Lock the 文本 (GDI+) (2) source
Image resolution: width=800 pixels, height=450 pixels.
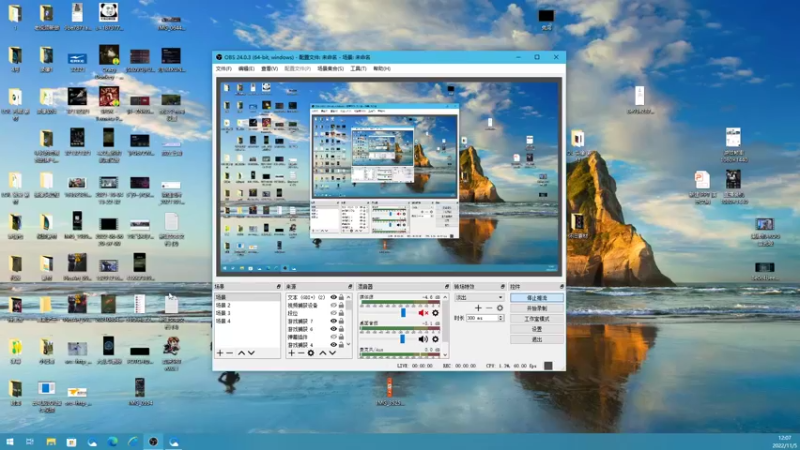[x=341, y=297]
